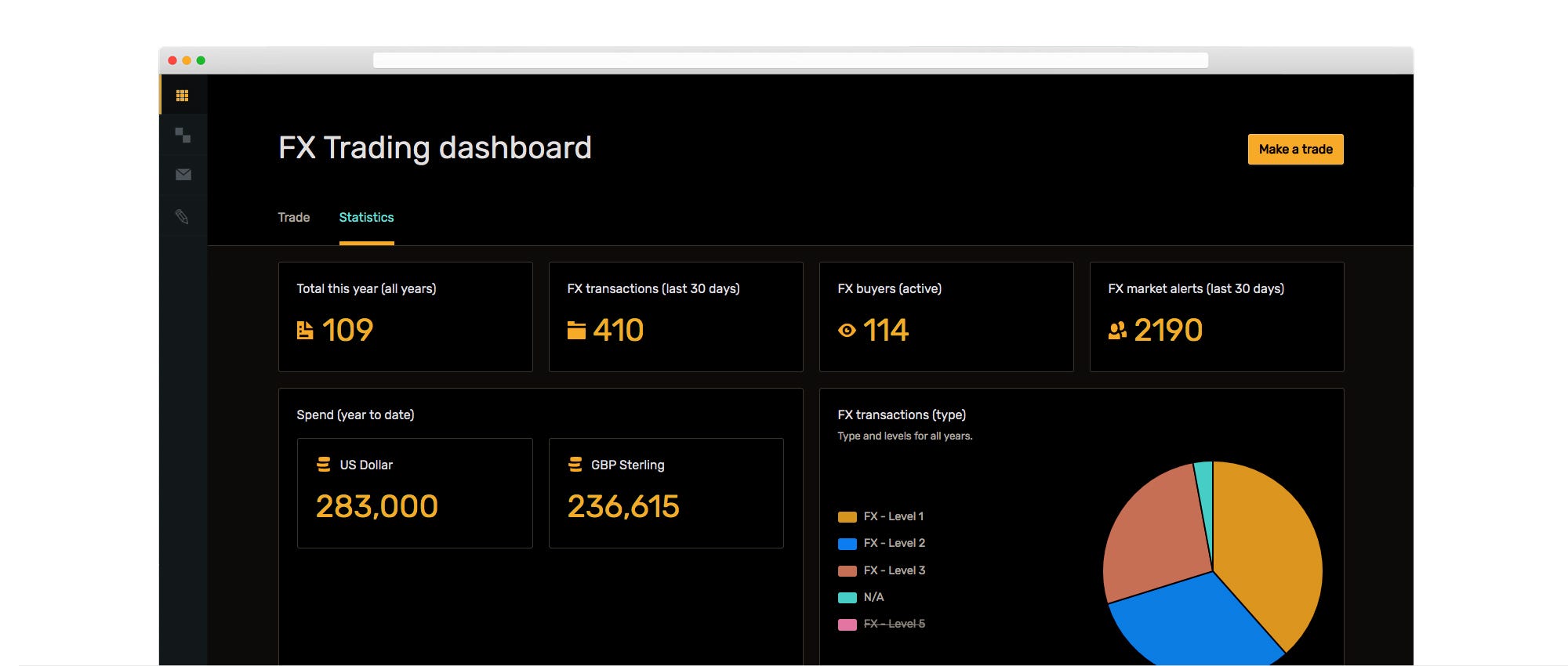
Task: Click the Make a trade button
Action: tap(1295, 149)
